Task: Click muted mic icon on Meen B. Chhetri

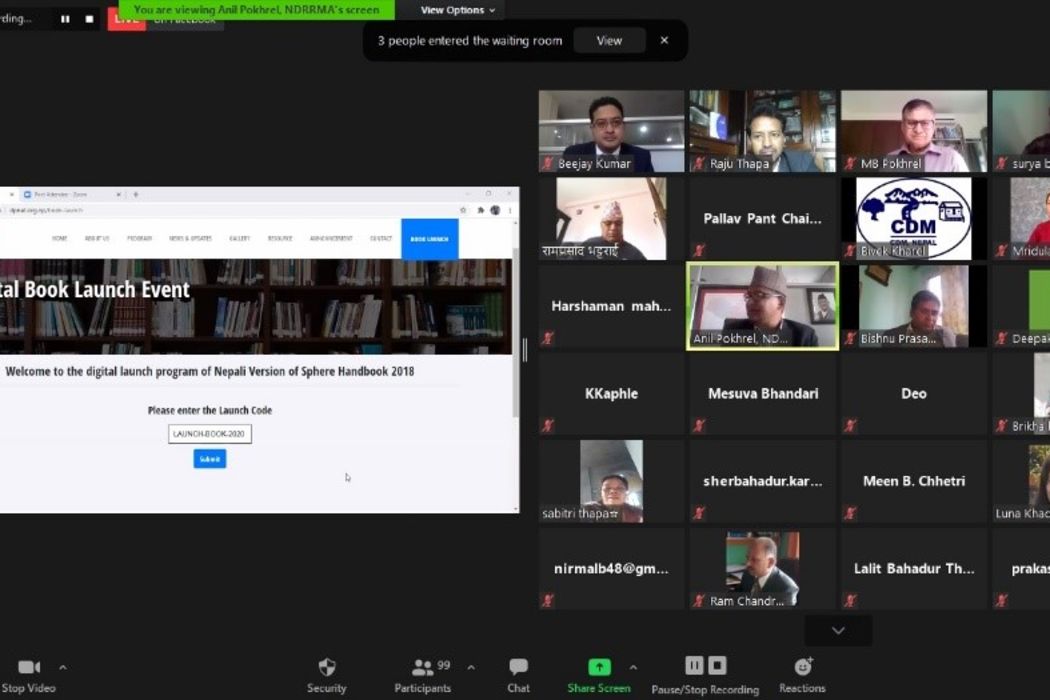Action: [850, 513]
